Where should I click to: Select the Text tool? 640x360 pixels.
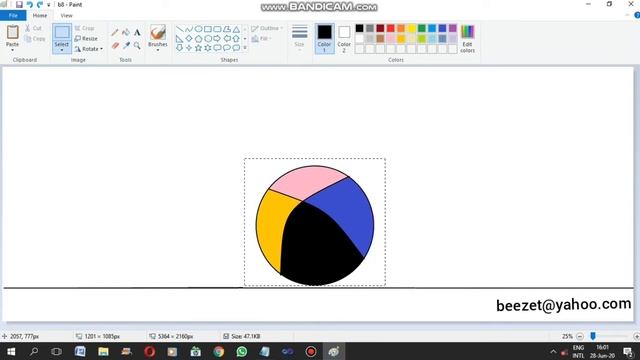[137, 32]
